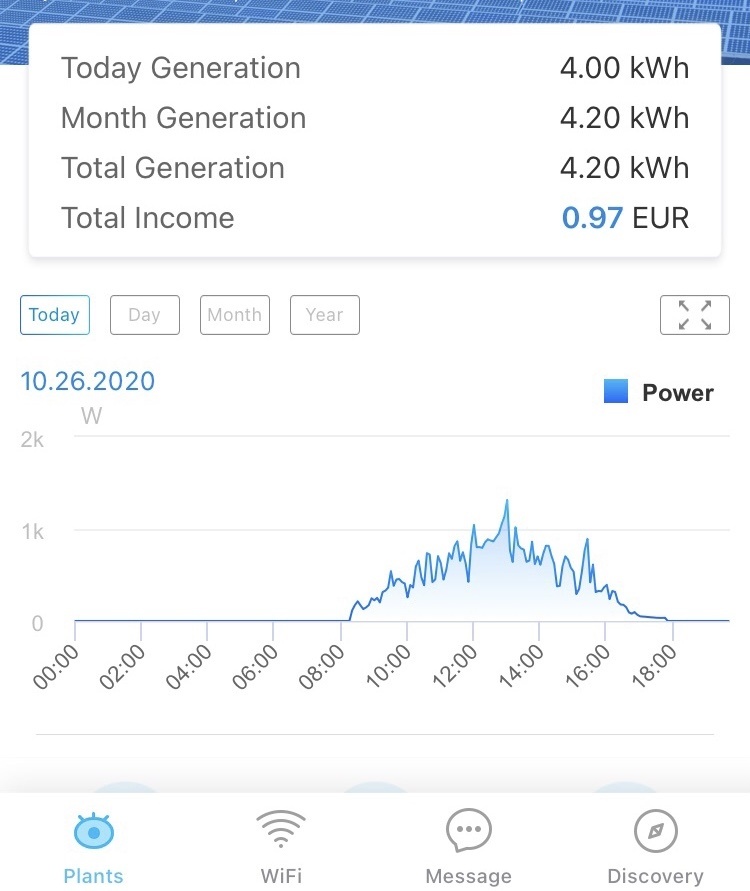The width and height of the screenshot is (750, 891).
Task: Toggle the Power legend blue square
Action: (616, 392)
